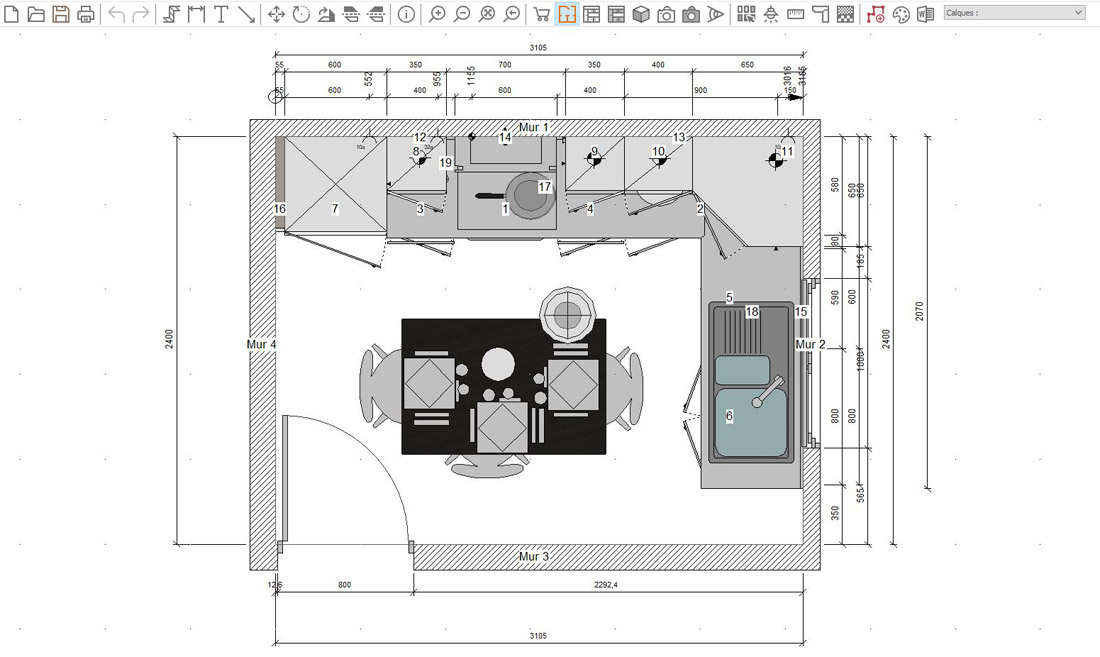Click the Mur 3 wall label
This screenshot has width=1100, height=657.
pyautogui.click(x=533, y=556)
